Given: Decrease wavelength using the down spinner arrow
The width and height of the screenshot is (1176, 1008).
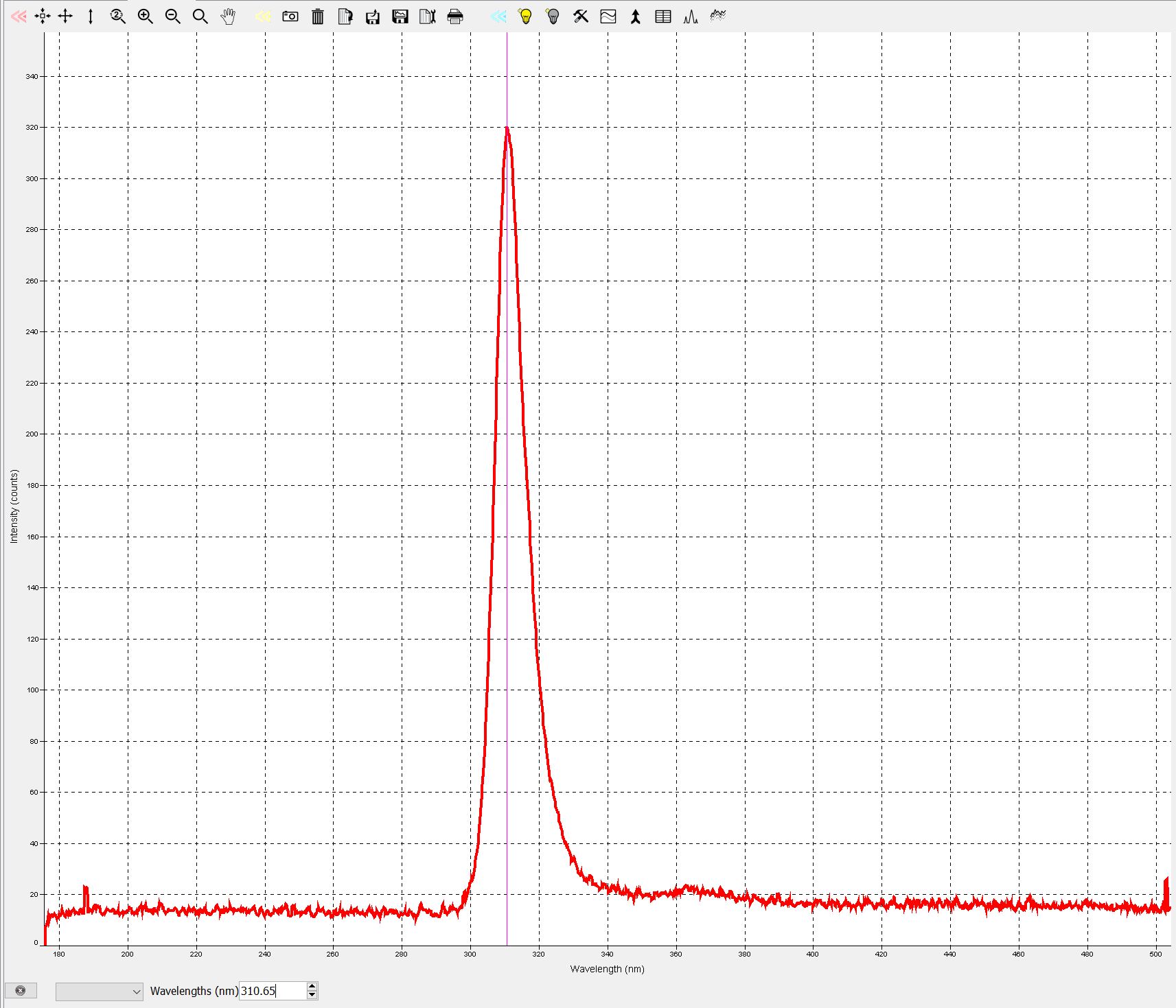Looking at the screenshot, I should (x=312, y=995).
